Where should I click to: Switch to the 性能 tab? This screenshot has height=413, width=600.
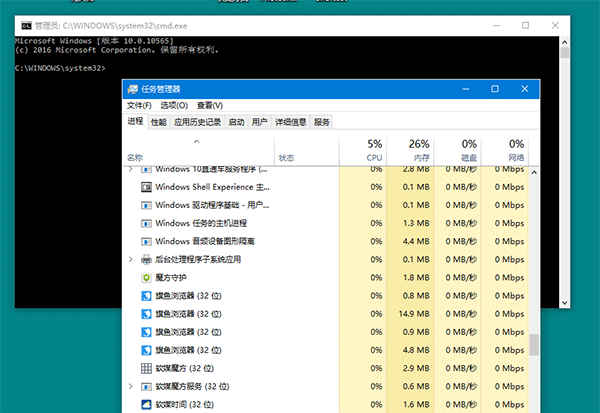click(159, 122)
